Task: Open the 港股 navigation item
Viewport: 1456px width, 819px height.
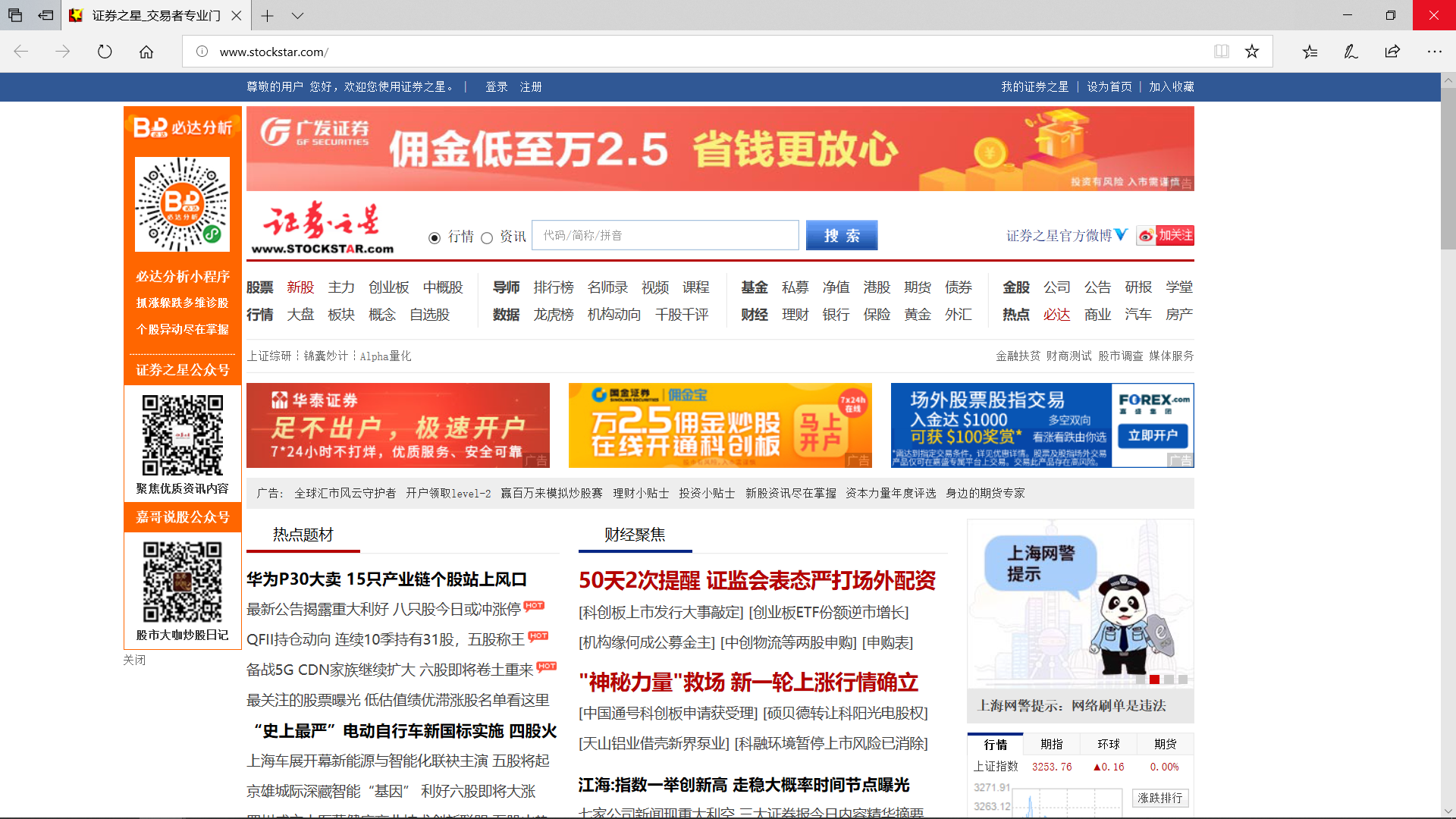Action: [877, 287]
